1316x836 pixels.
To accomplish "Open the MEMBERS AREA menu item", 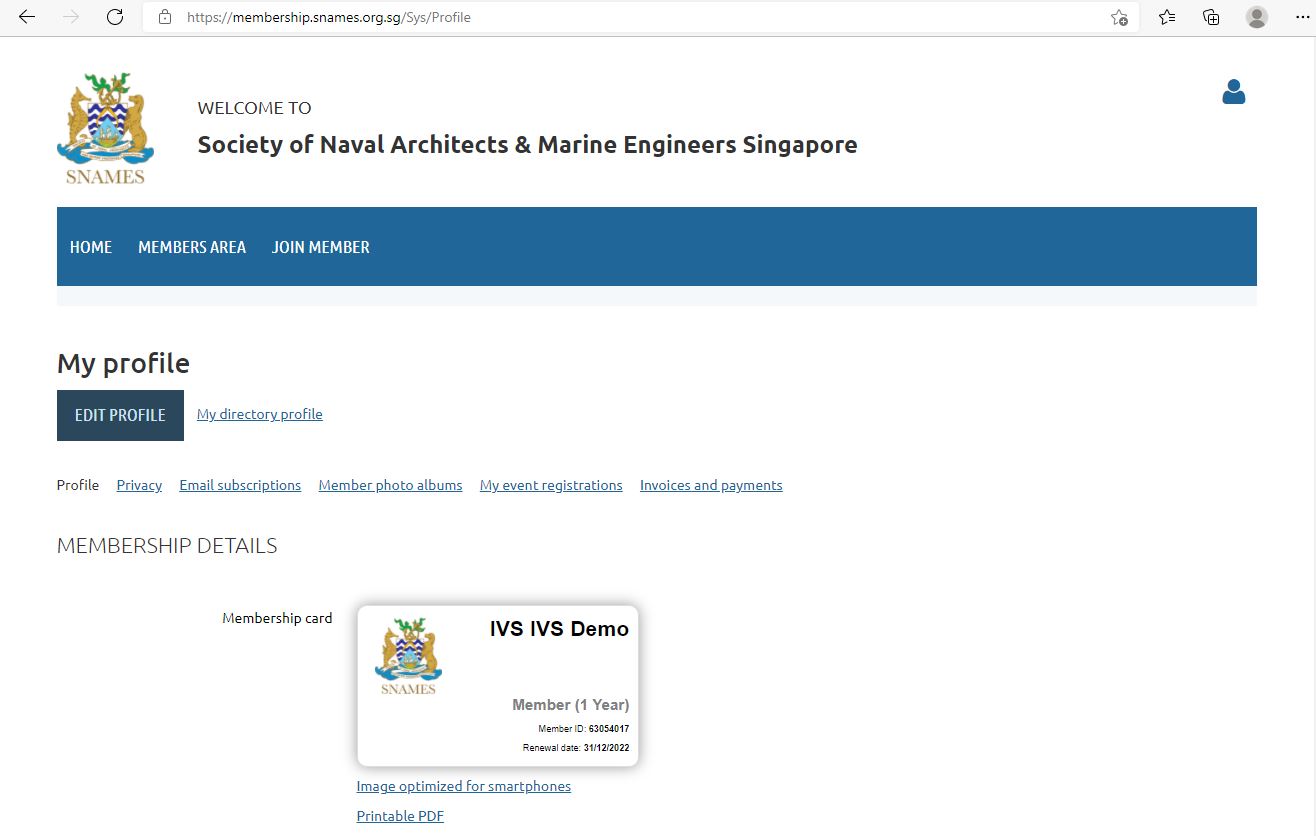I will 192,247.
